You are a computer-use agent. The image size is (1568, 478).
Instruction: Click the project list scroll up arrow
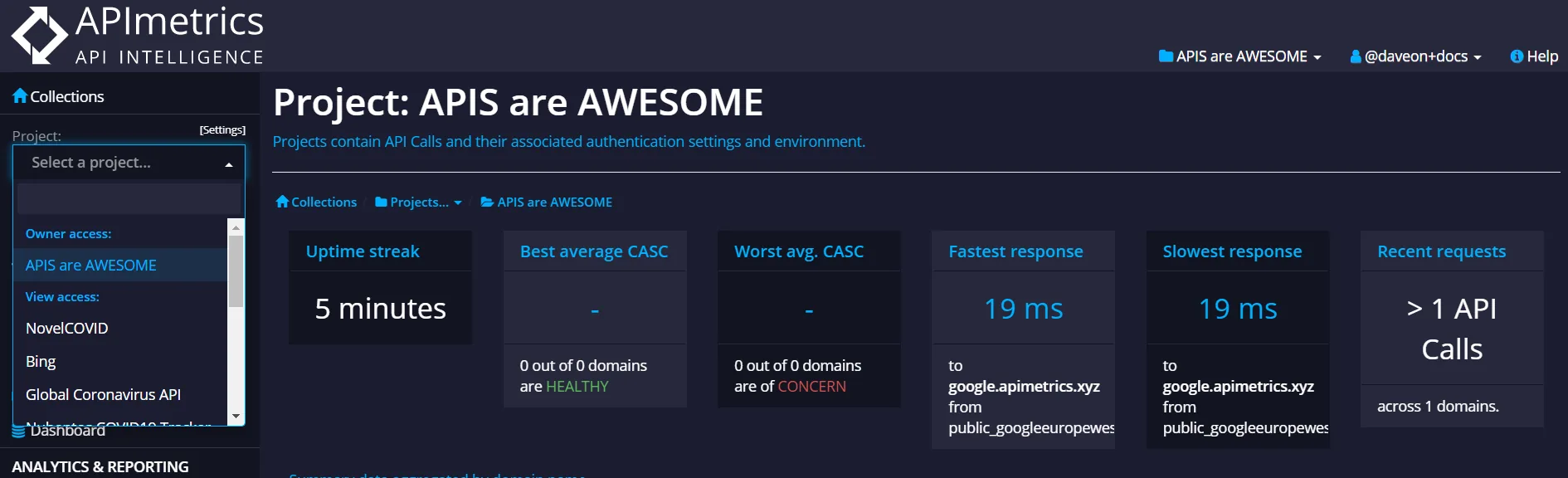pos(236,227)
